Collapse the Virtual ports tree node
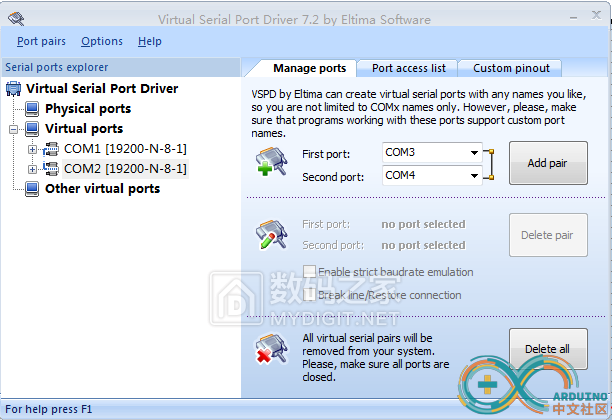Screen dimensions: 612x420 [x=13, y=129]
